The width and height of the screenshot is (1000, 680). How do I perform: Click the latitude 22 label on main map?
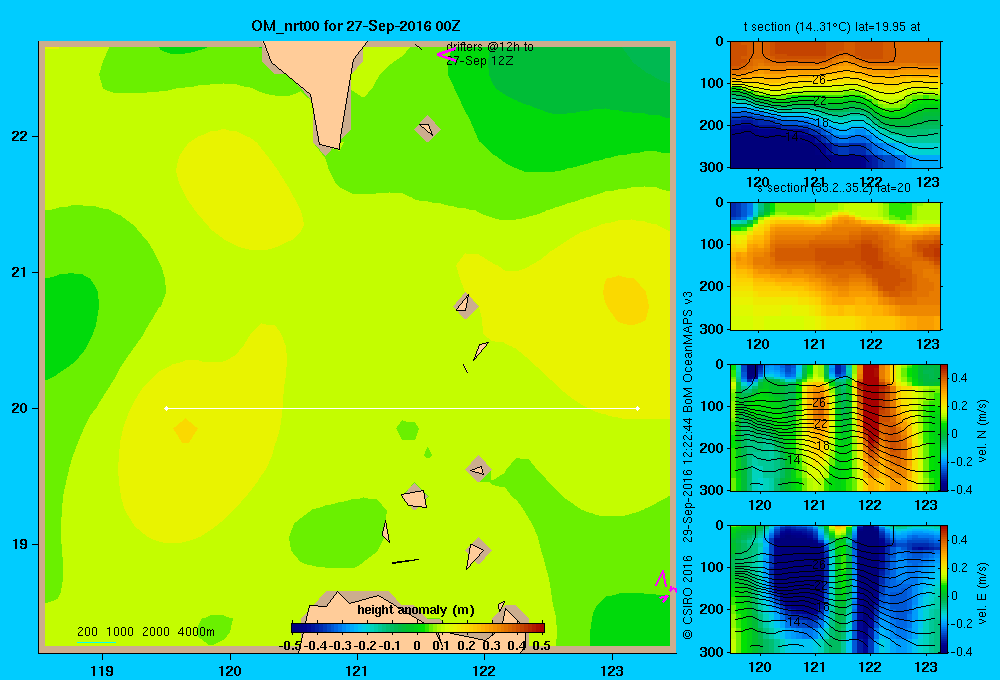(20, 136)
